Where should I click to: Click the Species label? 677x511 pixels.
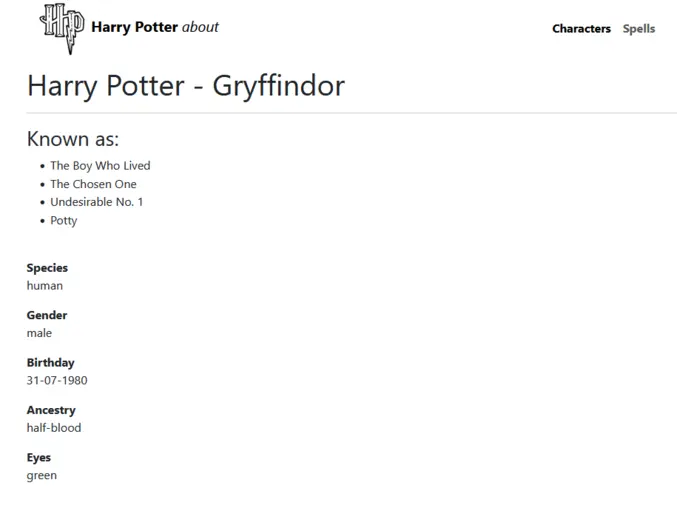coord(47,268)
